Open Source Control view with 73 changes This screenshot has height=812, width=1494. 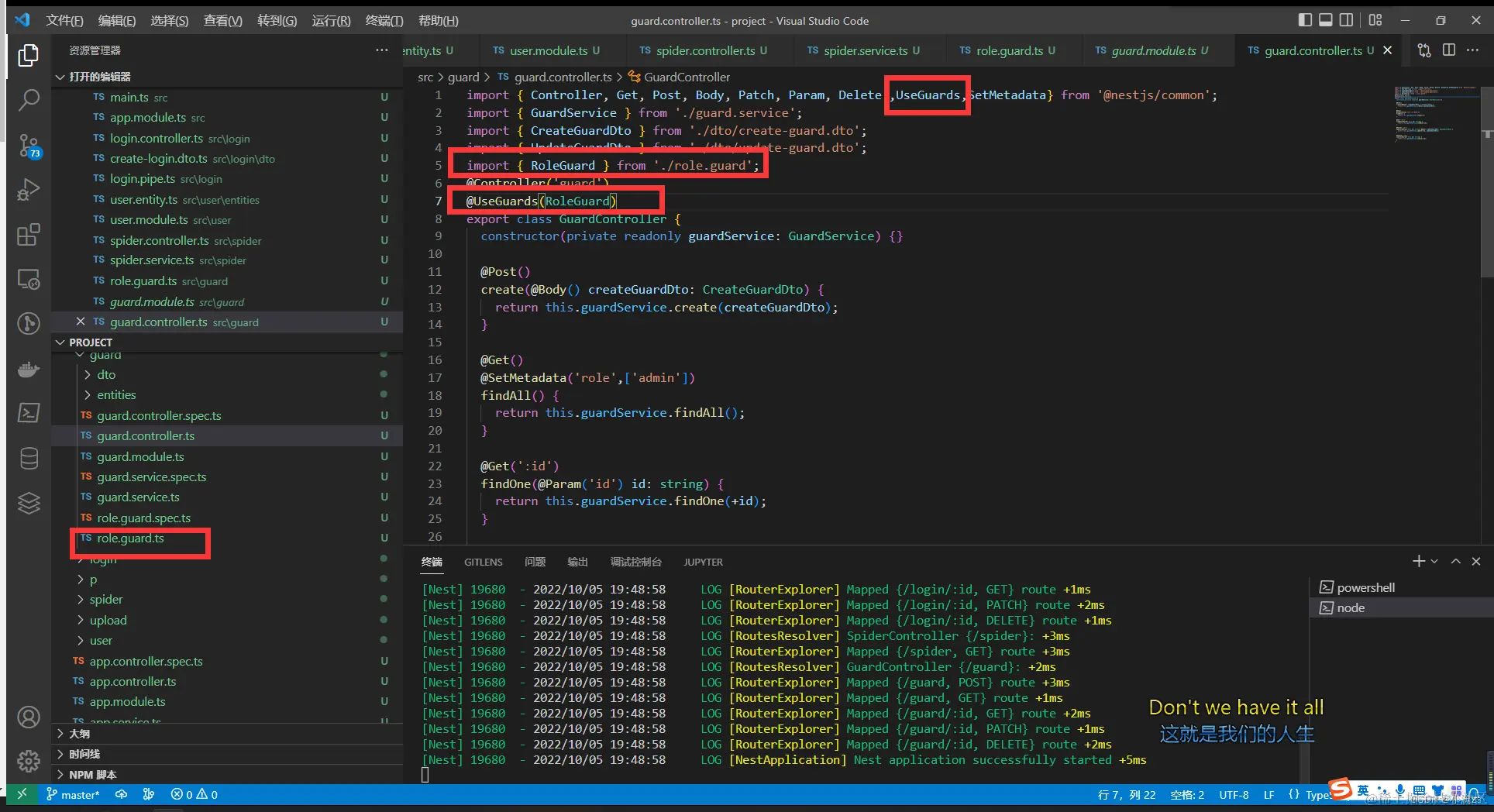coord(29,145)
